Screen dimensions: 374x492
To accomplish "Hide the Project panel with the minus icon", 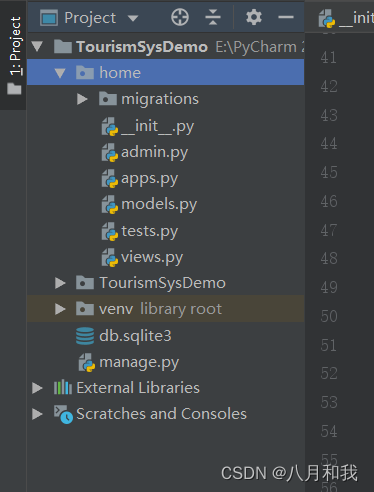I will pos(286,17).
